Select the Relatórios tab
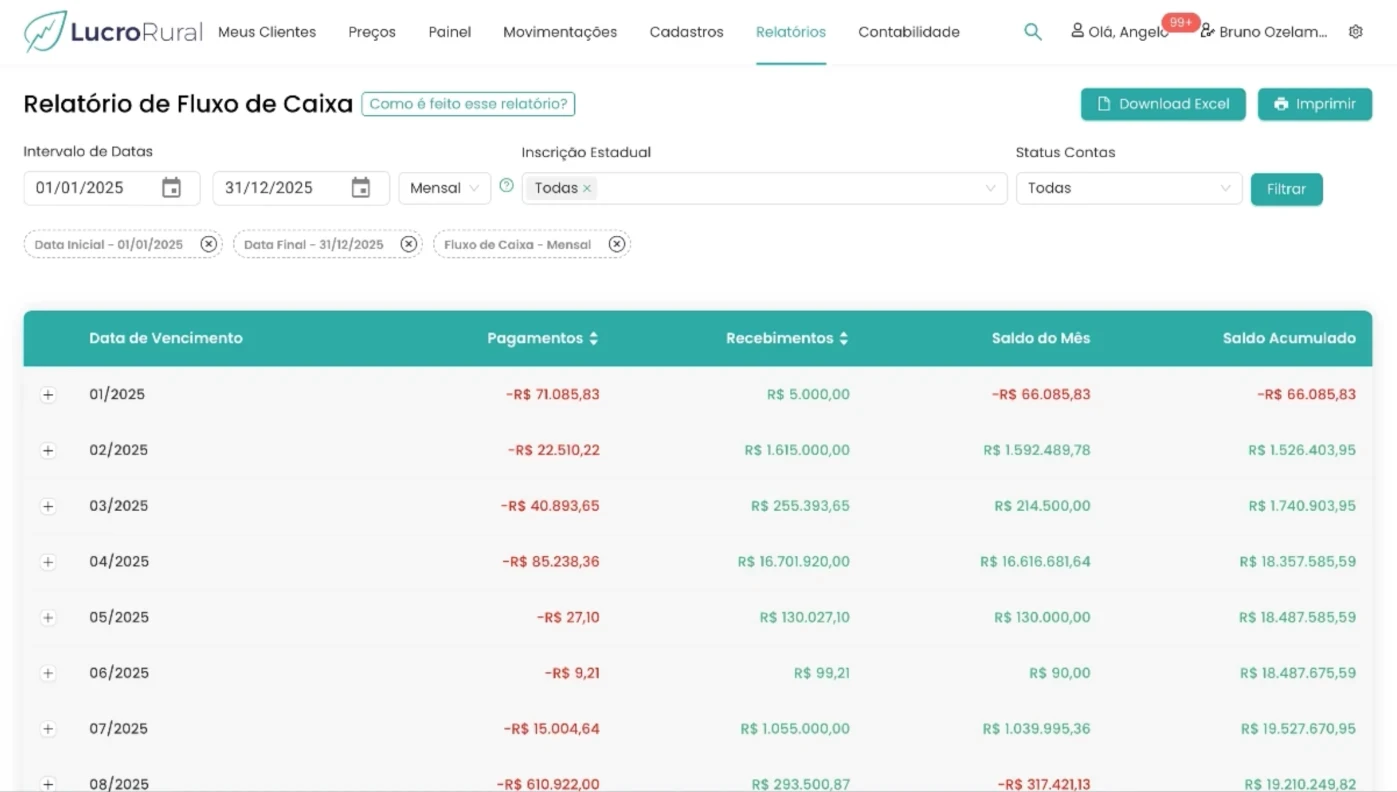This screenshot has width=1397, height=792. click(x=791, y=32)
